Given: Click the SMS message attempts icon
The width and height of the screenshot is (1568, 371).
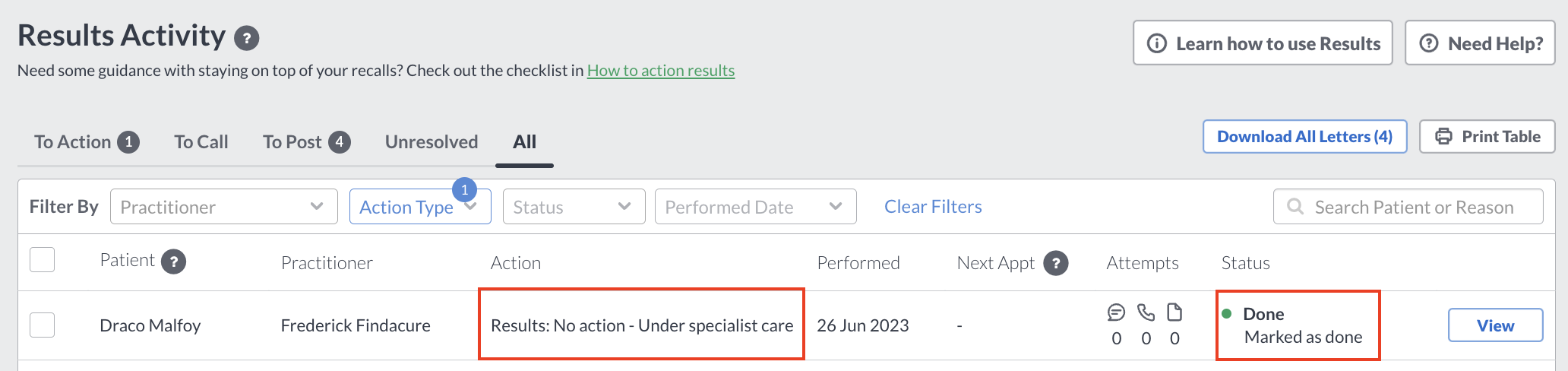Looking at the screenshot, I should coord(1116,312).
